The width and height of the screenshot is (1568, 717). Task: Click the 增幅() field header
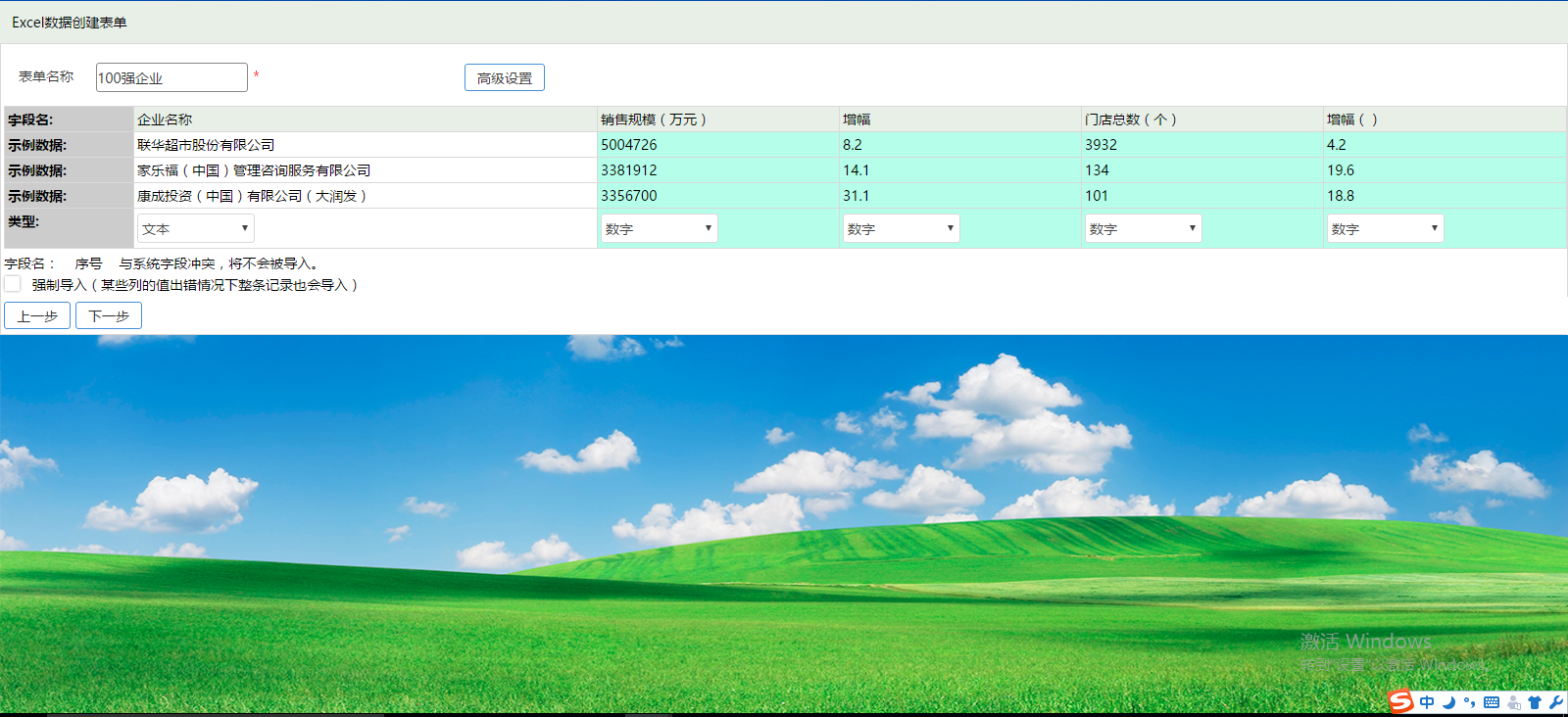point(1352,119)
